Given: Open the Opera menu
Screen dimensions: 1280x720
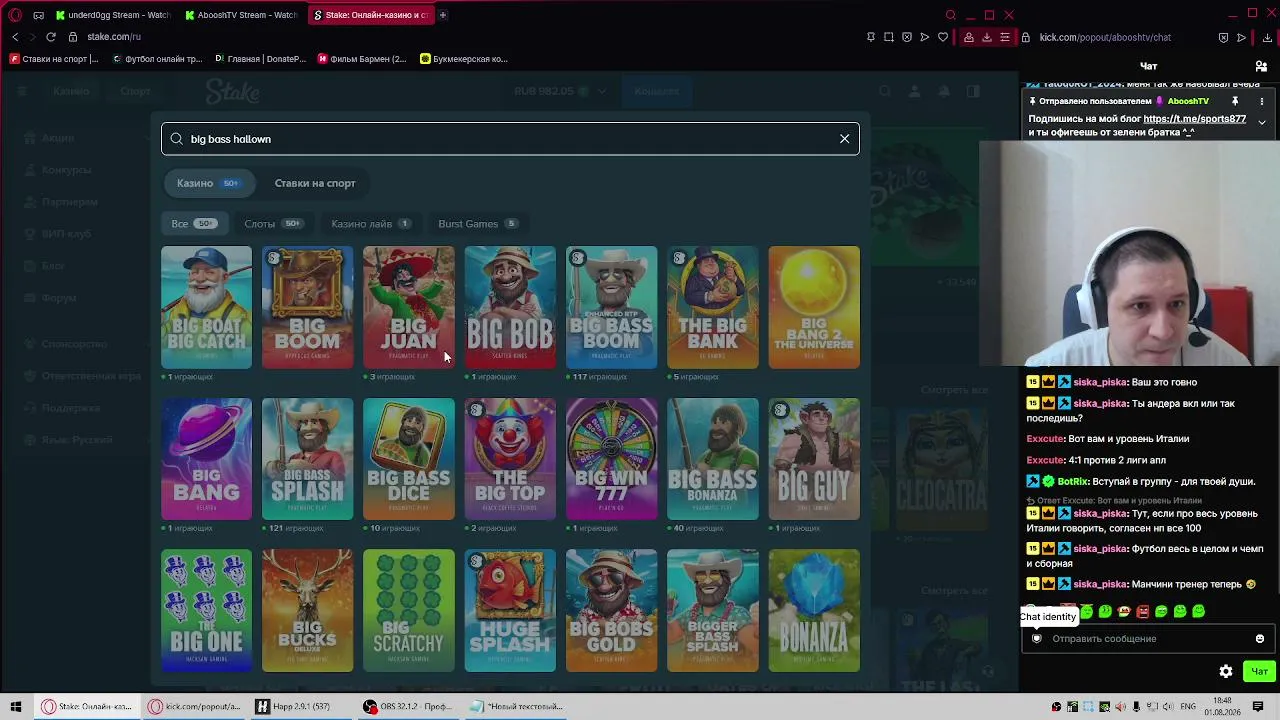Looking at the screenshot, I should (x=15, y=15).
